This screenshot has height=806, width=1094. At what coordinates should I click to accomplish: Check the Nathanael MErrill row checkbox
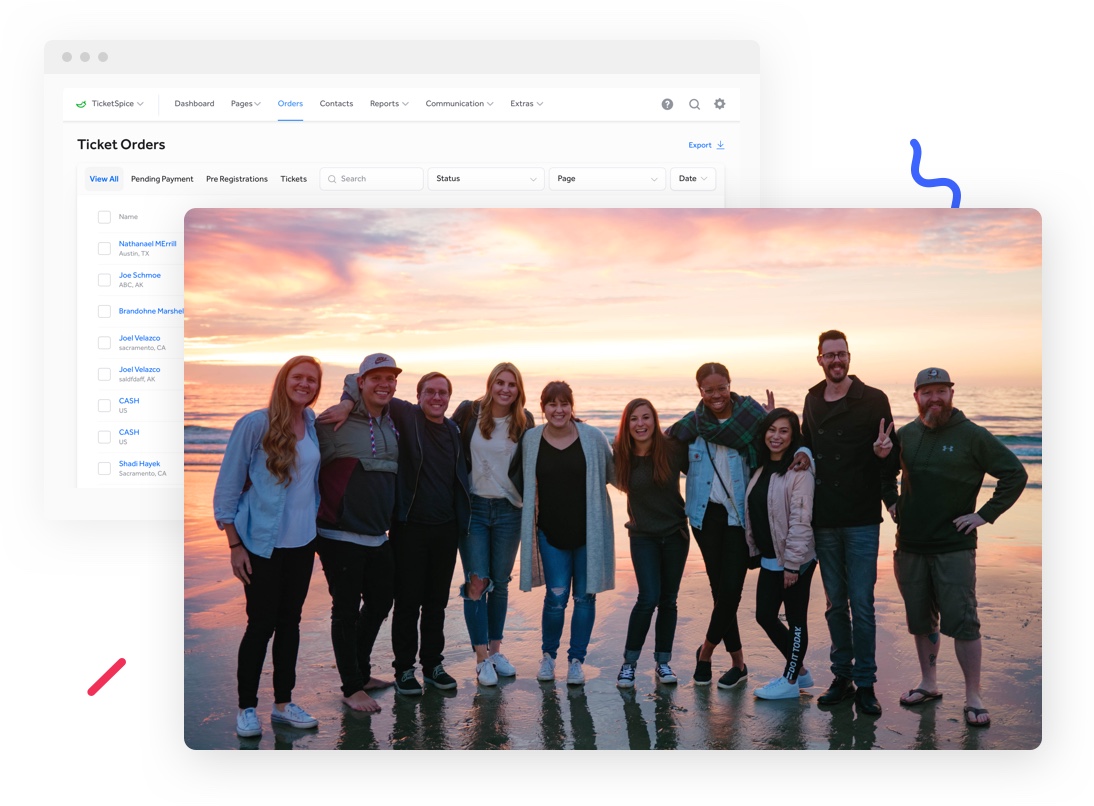point(104,248)
